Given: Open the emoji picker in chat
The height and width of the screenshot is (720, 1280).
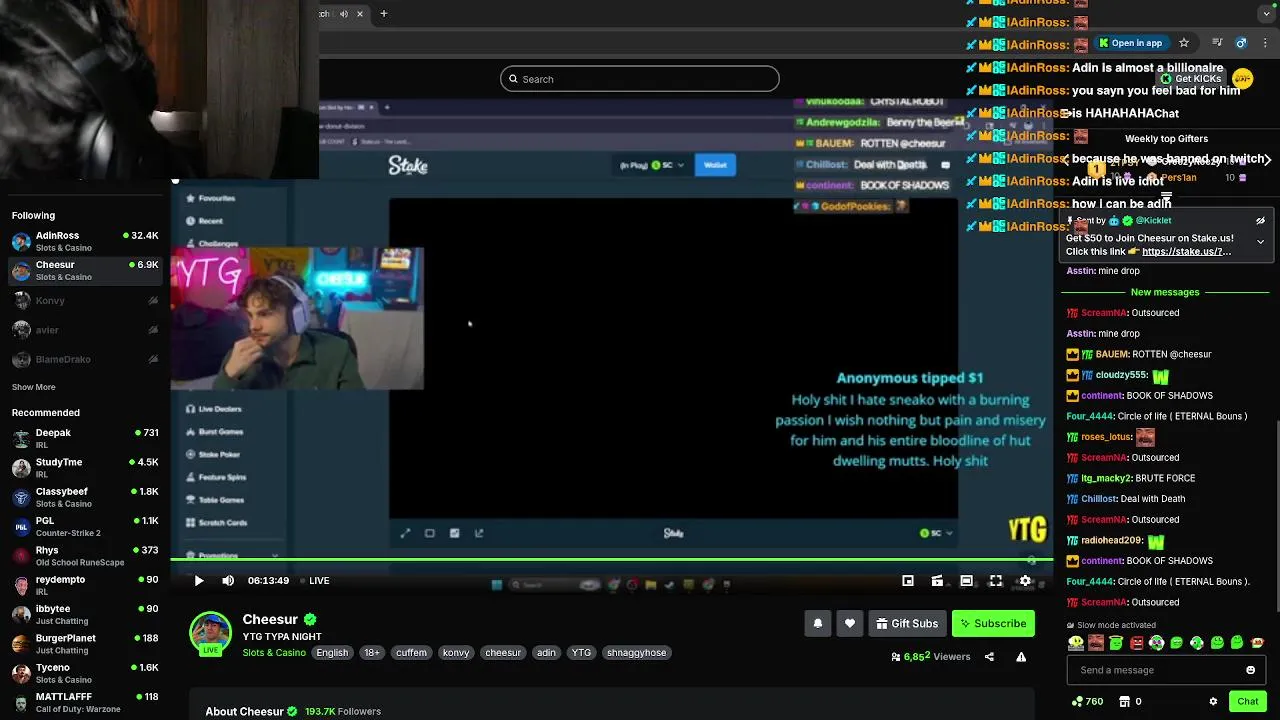Looking at the screenshot, I should 1250,670.
